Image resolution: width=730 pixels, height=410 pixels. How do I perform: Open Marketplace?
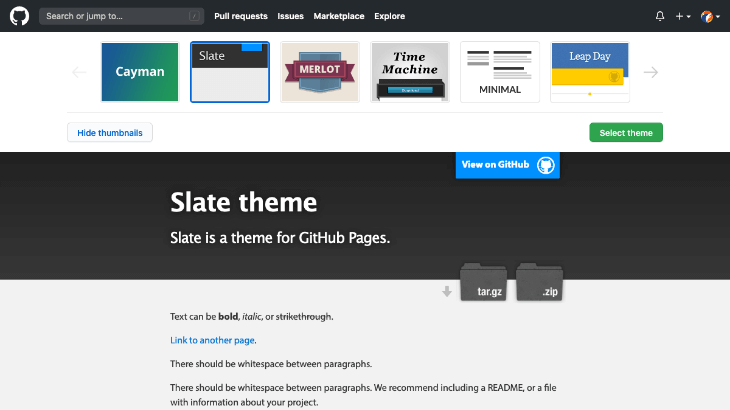(339, 16)
